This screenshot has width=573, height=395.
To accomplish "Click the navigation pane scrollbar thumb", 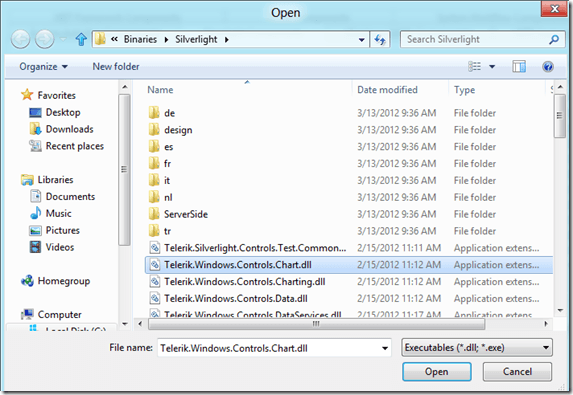I will [124, 170].
